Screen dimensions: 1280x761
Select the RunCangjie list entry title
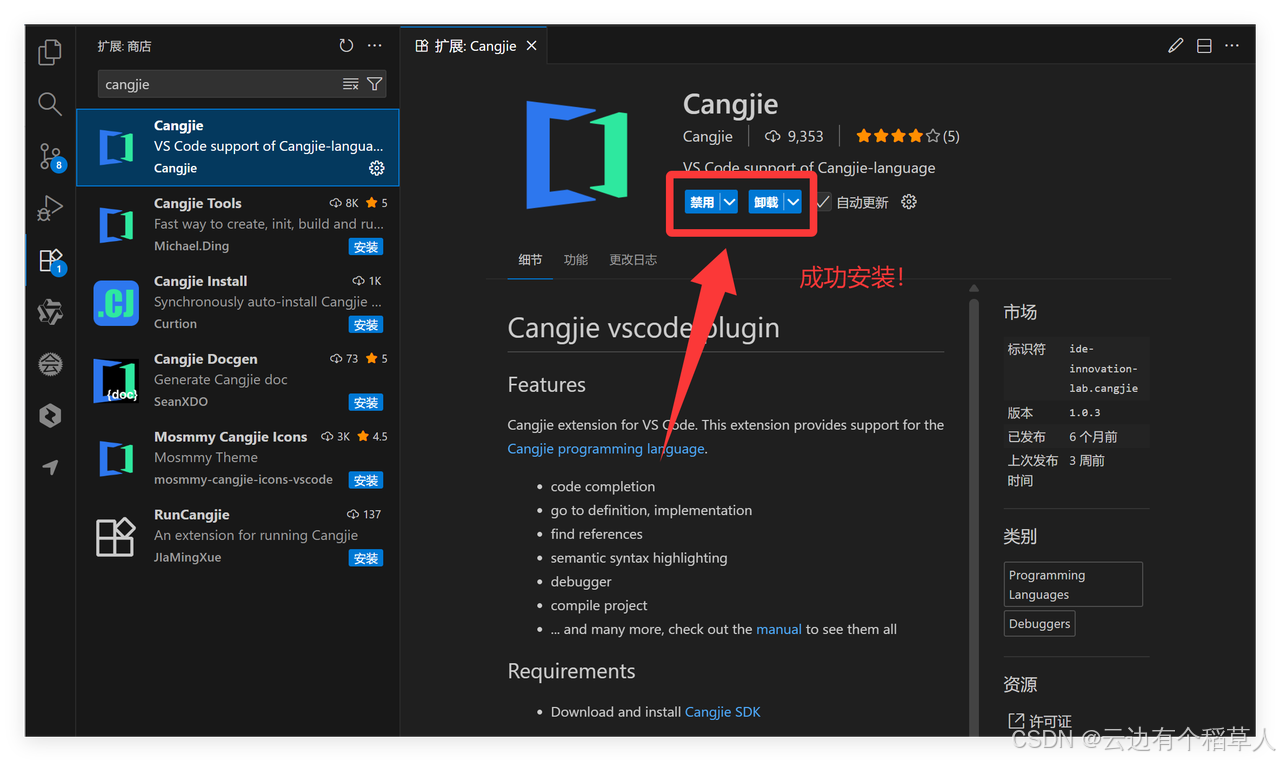pyautogui.click(x=192, y=515)
